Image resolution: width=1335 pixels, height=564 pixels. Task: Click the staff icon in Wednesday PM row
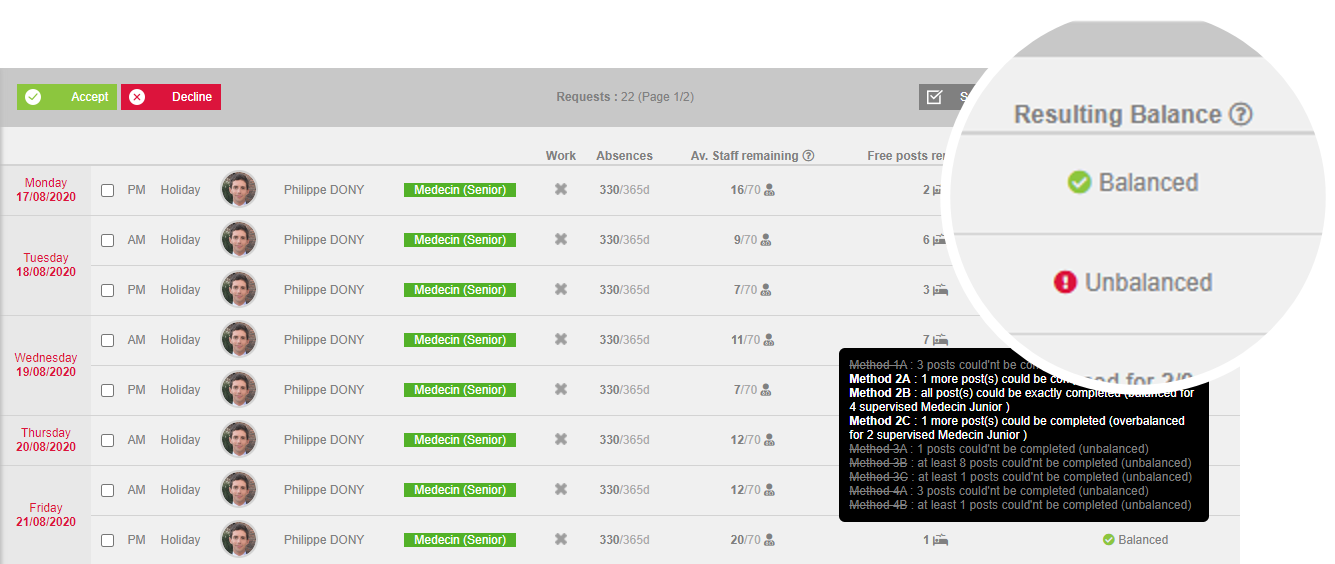pyautogui.click(x=766, y=390)
